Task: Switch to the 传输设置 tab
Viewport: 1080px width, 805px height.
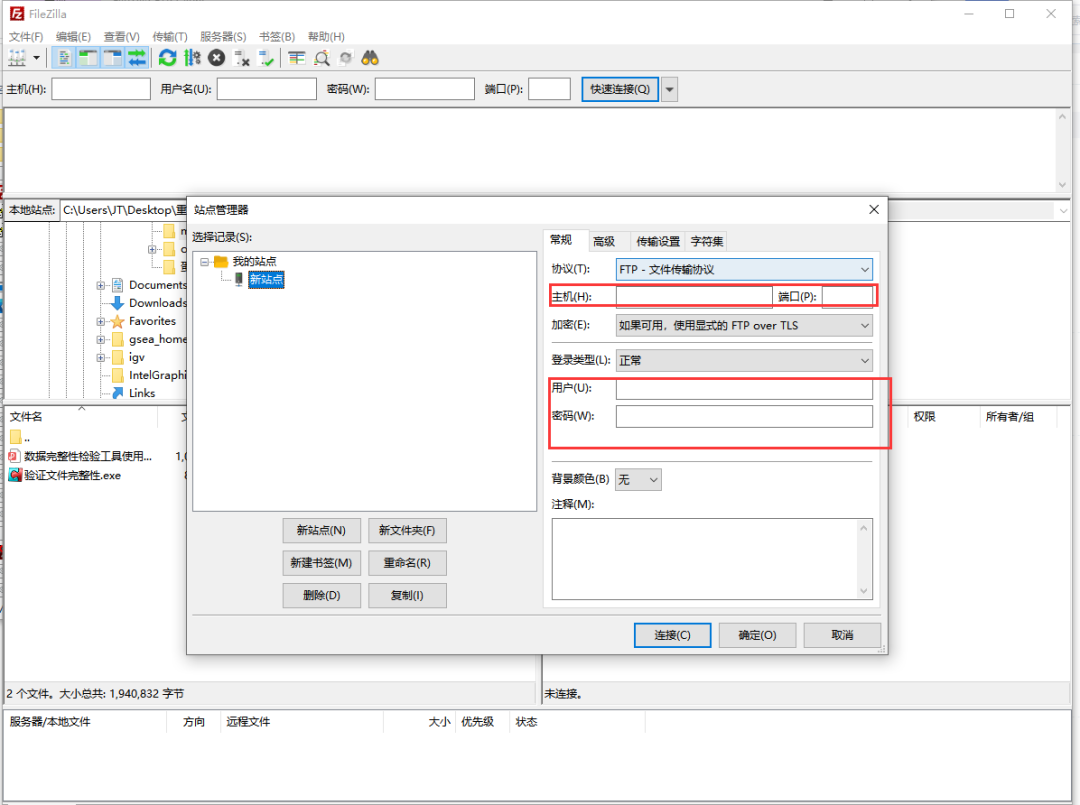Action: pyautogui.click(x=658, y=241)
